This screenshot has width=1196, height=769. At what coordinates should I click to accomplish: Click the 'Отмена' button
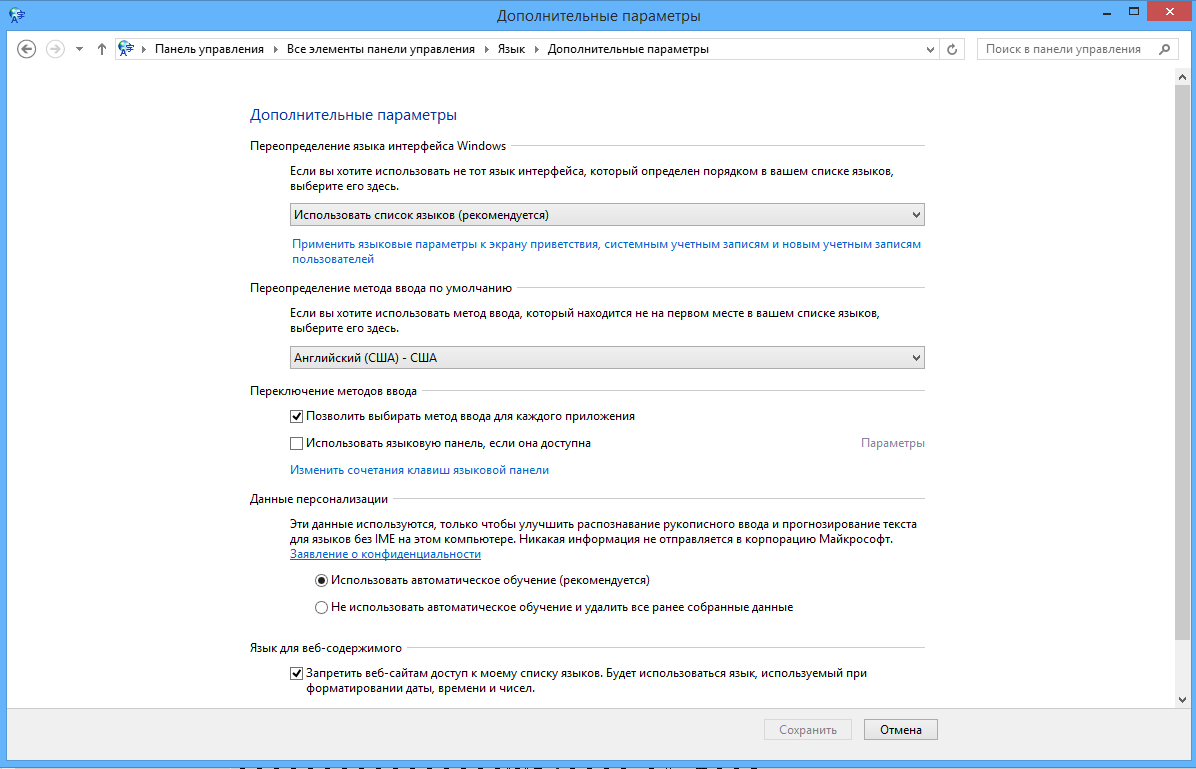[x=901, y=730]
